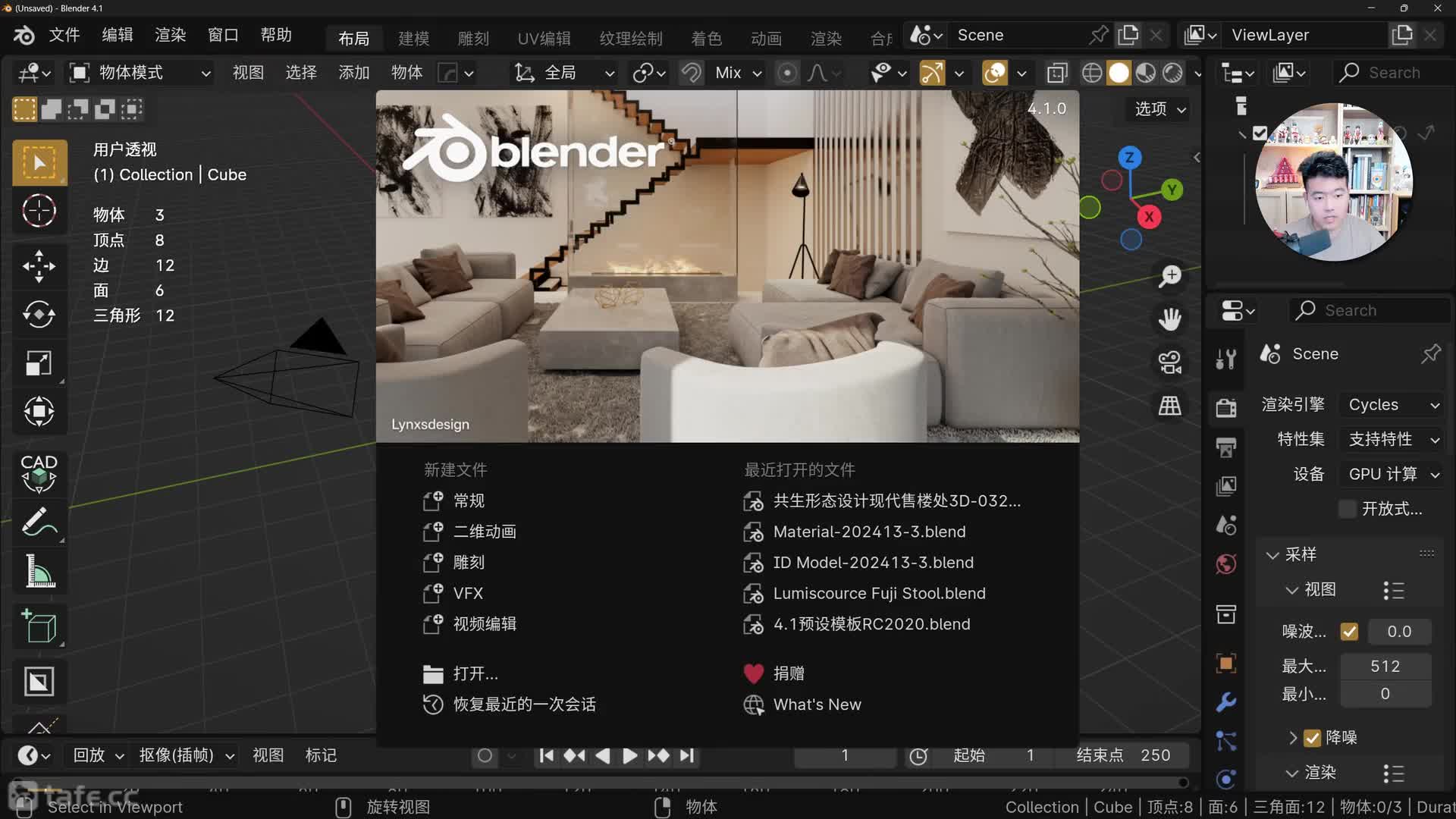Select the Rotate tool in the toolbar
1456x819 pixels.
[39, 314]
